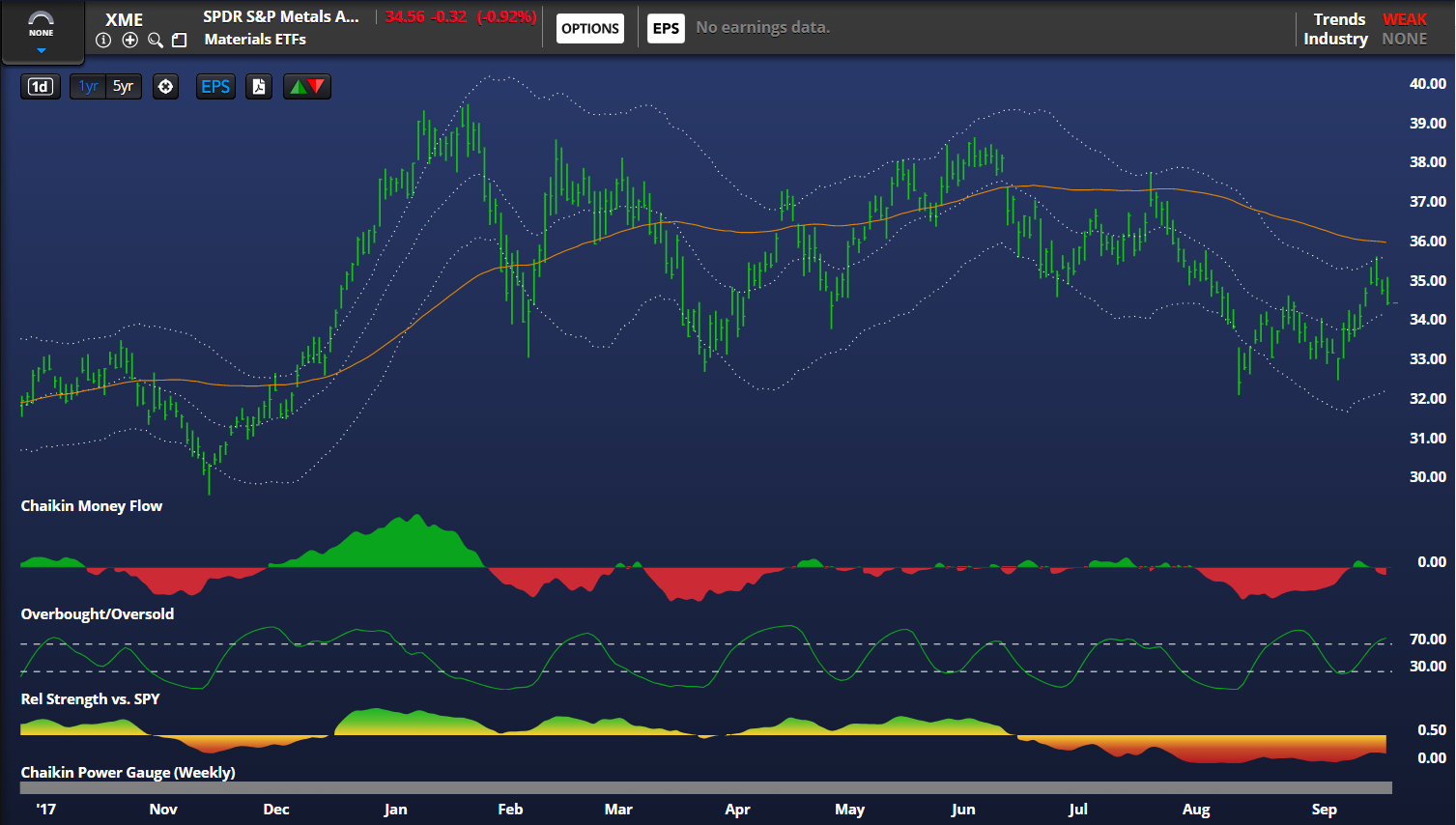
Task: Click the Nov label on time axis
Action: point(163,810)
